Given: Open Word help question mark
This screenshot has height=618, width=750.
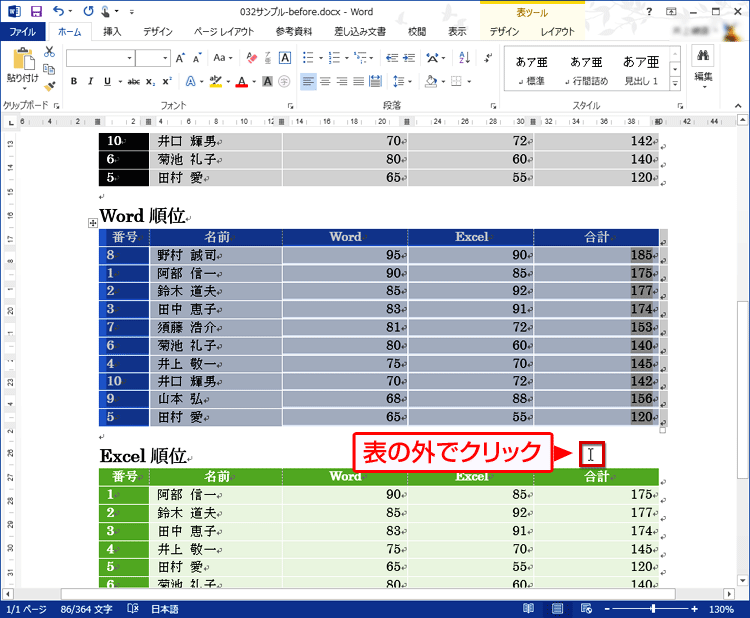Looking at the screenshot, I should (x=649, y=11).
